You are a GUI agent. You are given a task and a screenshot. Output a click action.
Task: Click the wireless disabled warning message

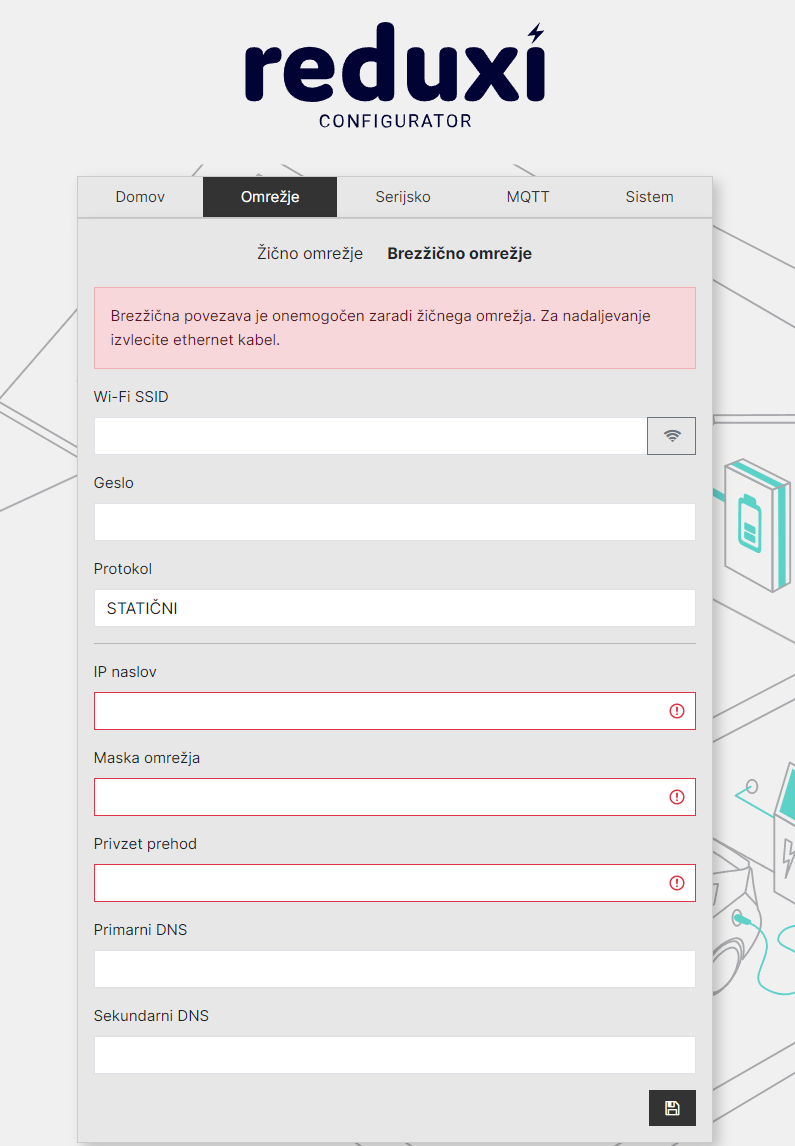395,328
